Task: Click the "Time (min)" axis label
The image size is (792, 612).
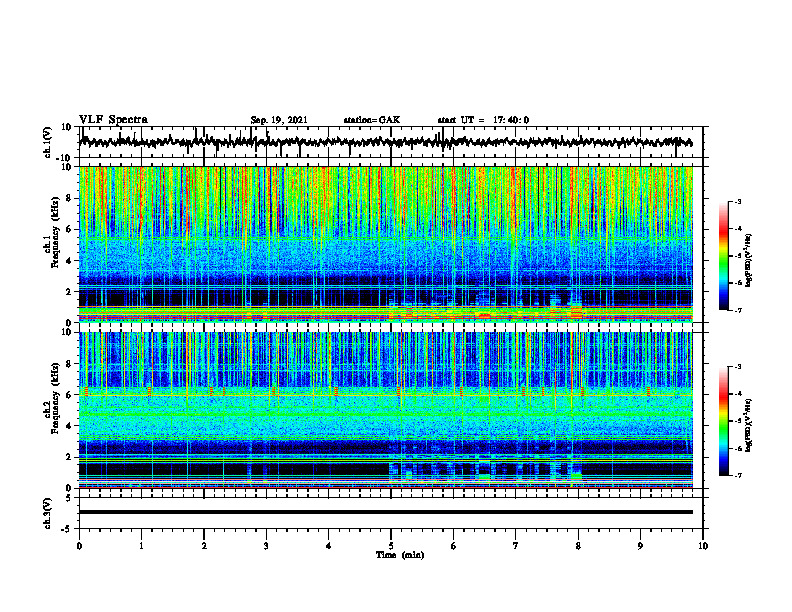Action: [x=400, y=555]
